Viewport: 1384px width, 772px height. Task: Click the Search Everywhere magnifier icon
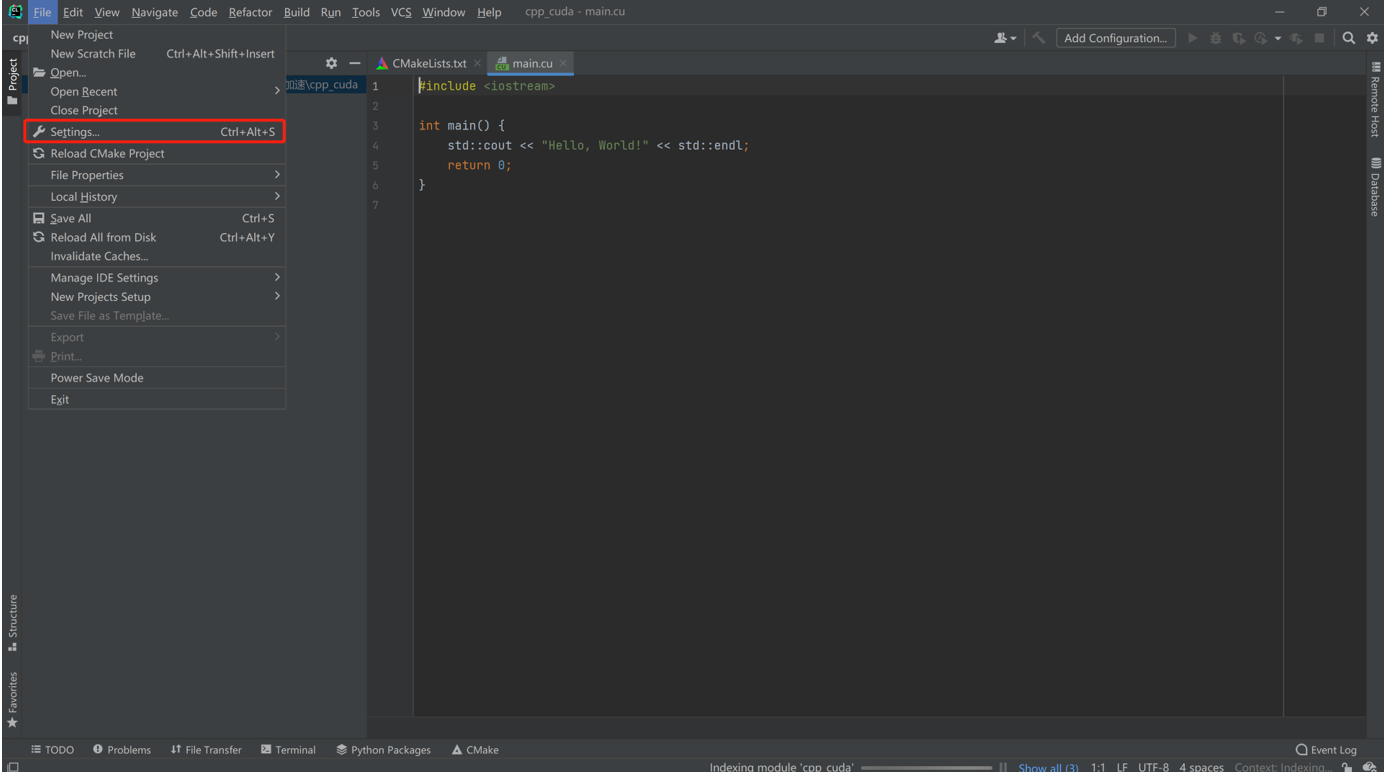pos(1349,38)
